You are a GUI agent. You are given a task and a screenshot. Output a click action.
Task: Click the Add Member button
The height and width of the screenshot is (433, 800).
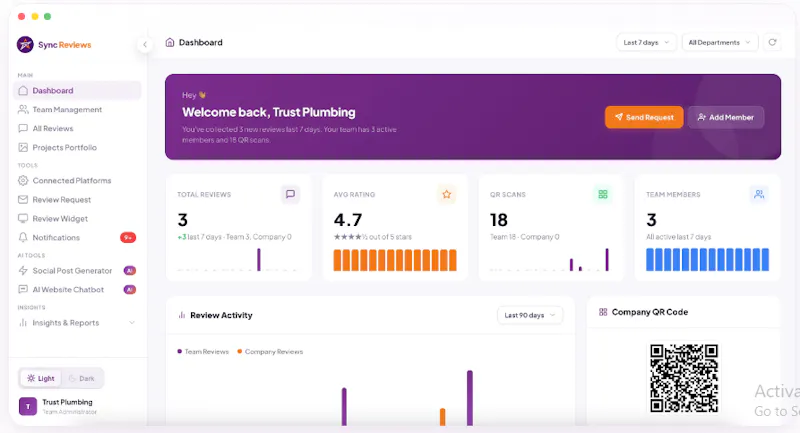pos(726,117)
